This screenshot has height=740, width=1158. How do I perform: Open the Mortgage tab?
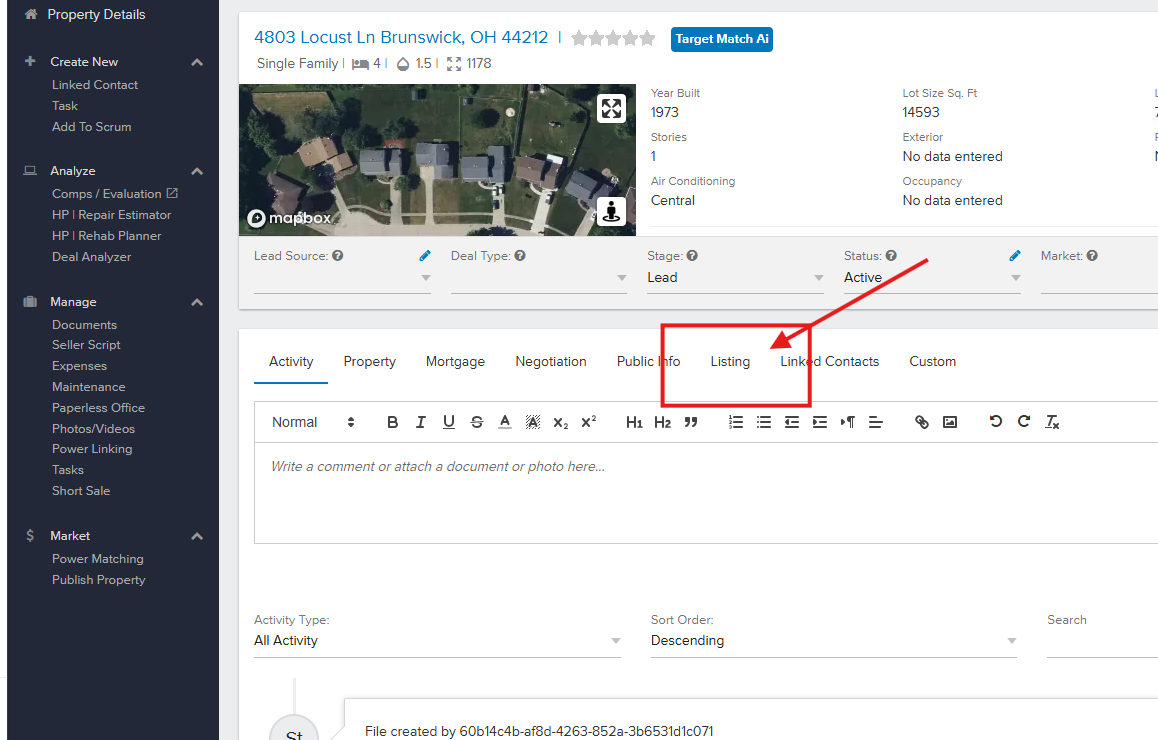tap(455, 362)
